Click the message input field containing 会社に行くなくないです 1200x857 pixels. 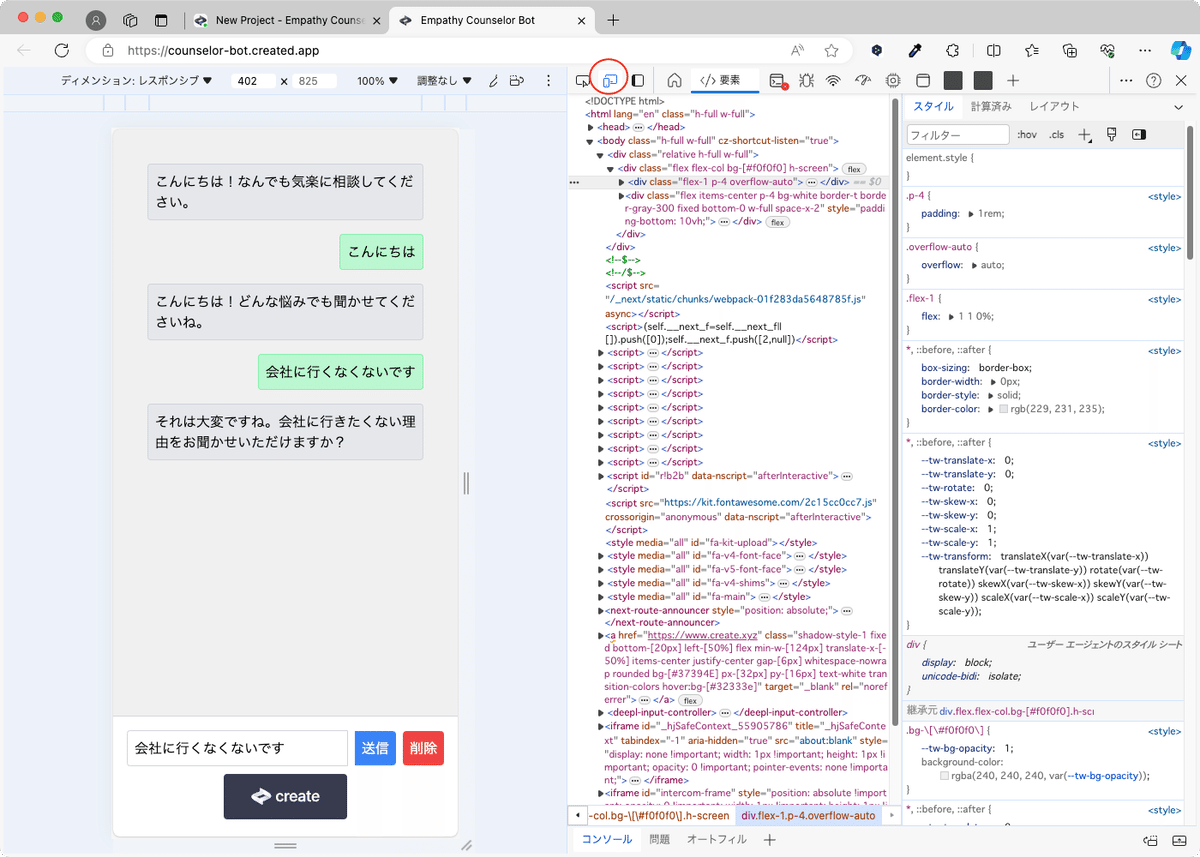pyautogui.click(x=236, y=747)
